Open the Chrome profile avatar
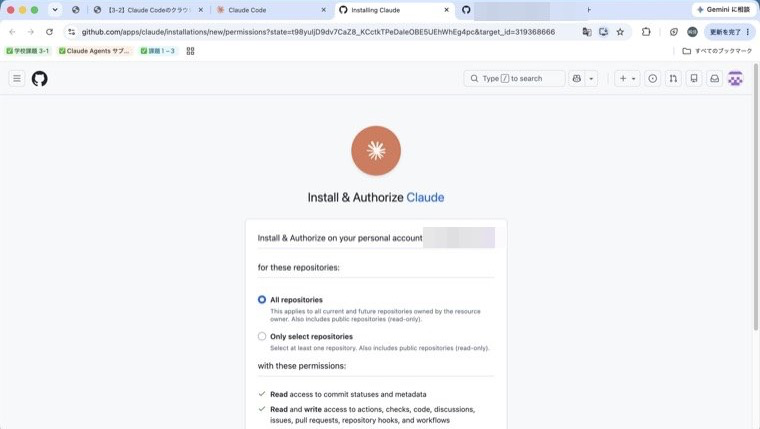 pos(692,32)
